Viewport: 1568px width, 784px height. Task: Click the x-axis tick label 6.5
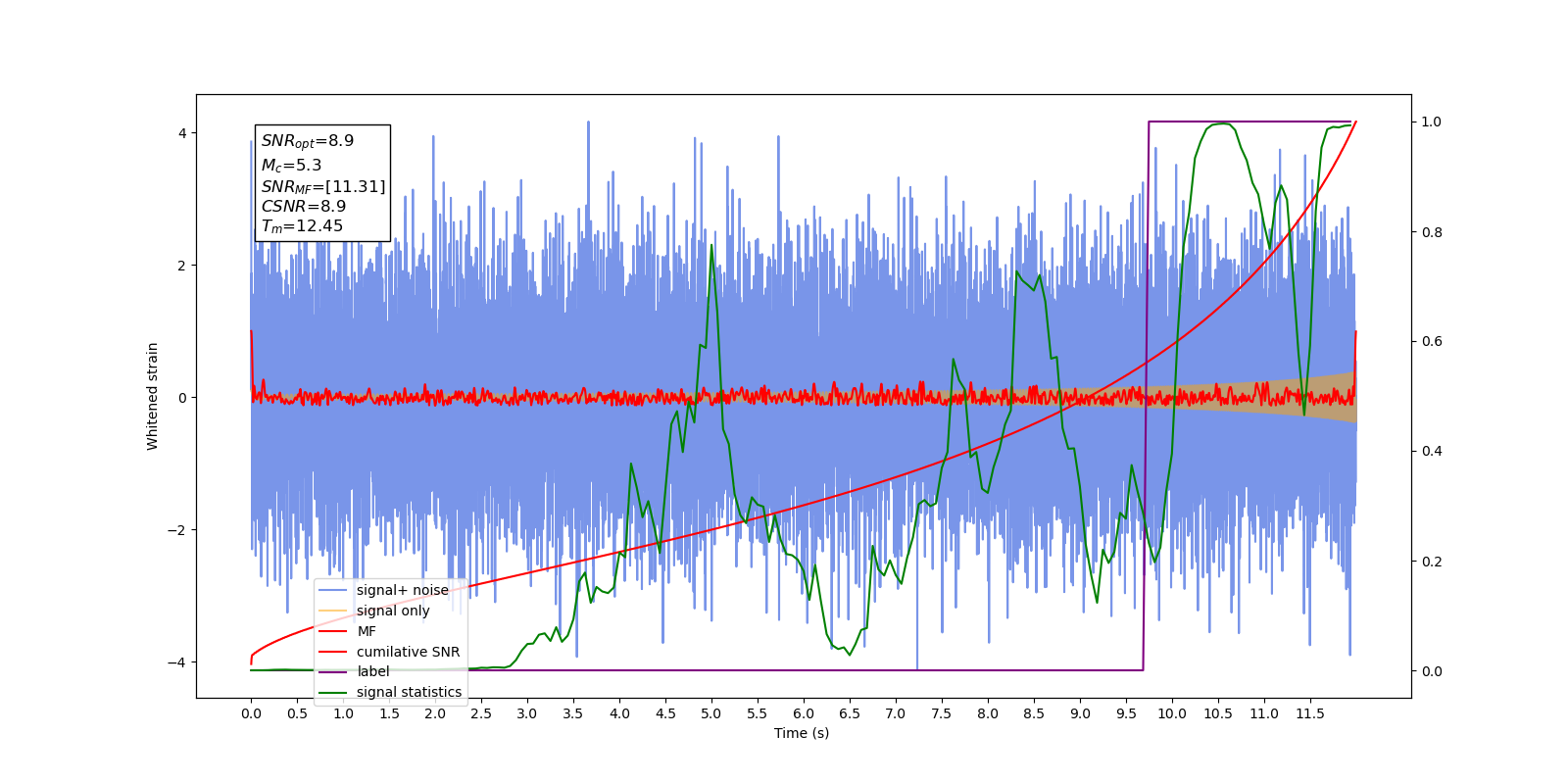coord(850,713)
